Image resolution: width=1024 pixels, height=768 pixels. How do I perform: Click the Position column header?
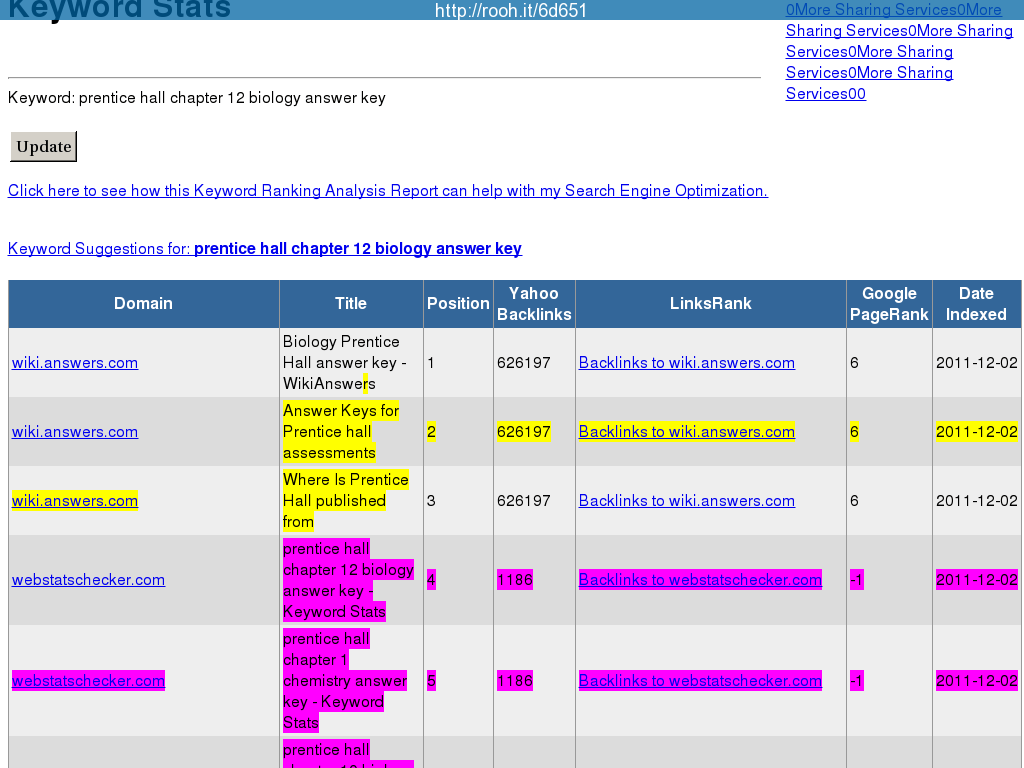click(x=458, y=304)
